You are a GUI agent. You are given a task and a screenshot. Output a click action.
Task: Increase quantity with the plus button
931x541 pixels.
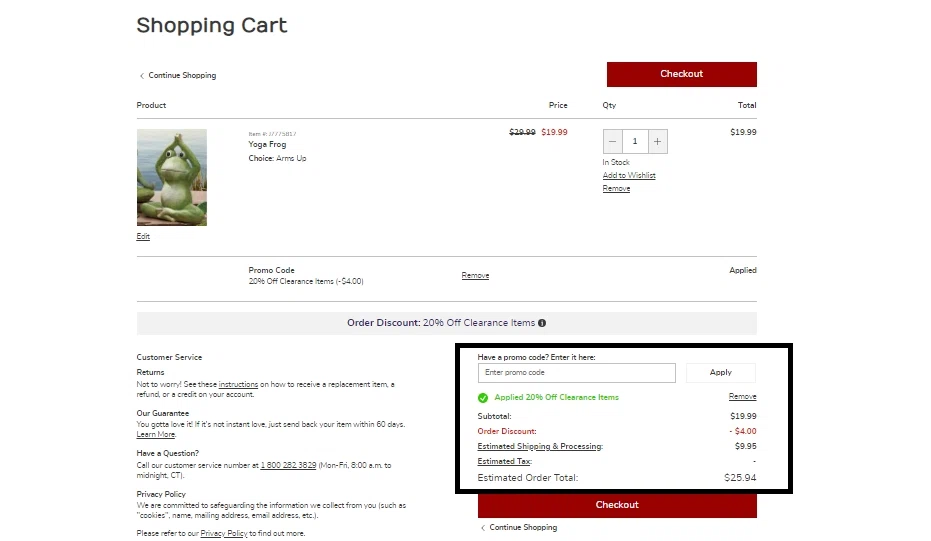tap(657, 142)
